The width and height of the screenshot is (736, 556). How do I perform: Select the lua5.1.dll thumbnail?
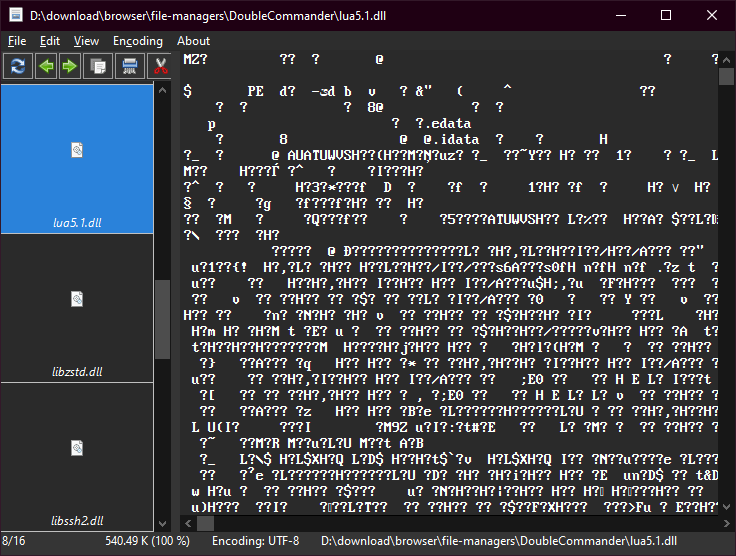(77, 158)
